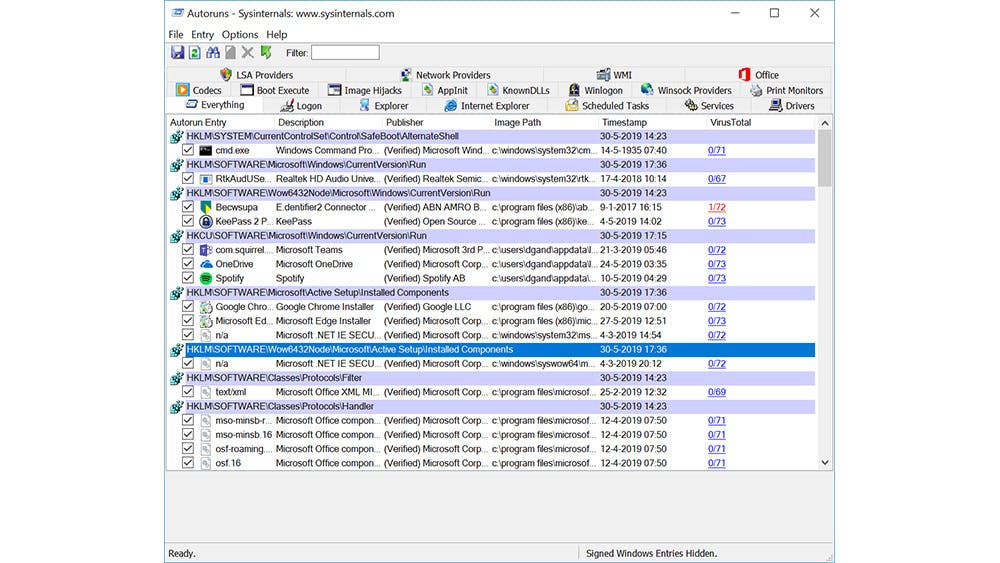Viewport: 1000px width, 563px height.
Task: Click the Microsoft Teams entry icon
Action: (x=206, y=250)
